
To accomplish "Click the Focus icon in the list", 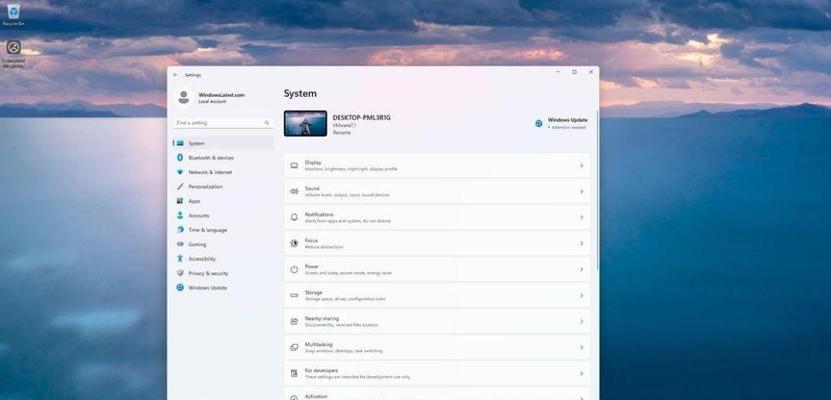I will click(x=294, y=243).
